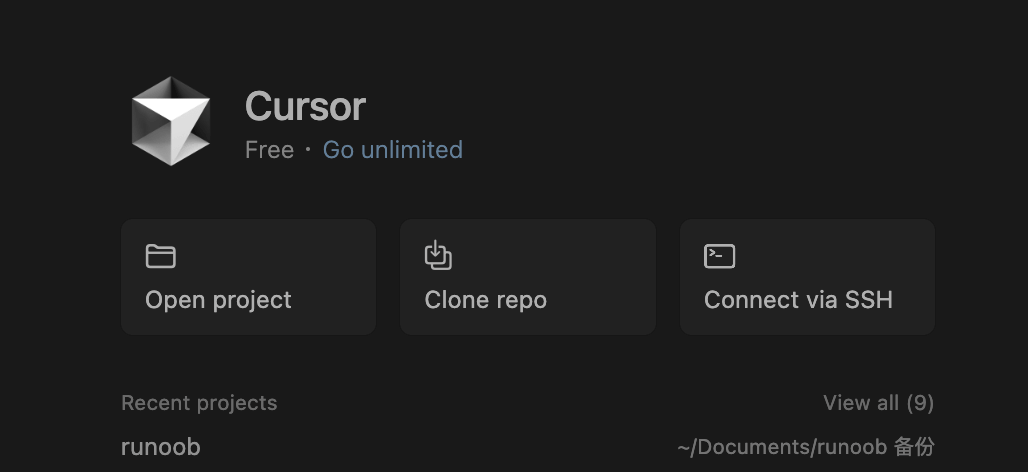Click View all (9) recent projects

[878, 403]
